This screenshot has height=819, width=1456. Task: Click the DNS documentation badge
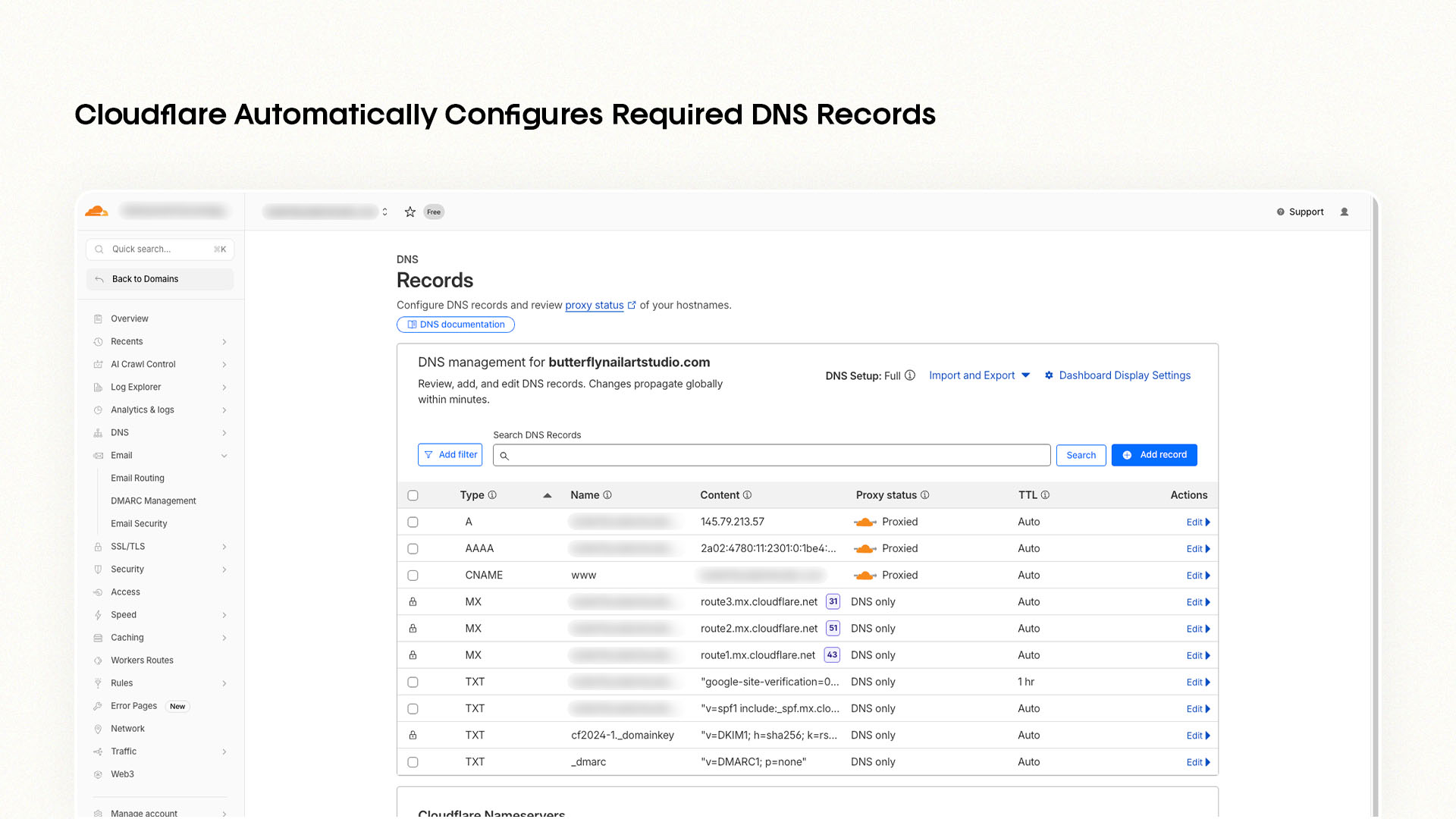455,325
